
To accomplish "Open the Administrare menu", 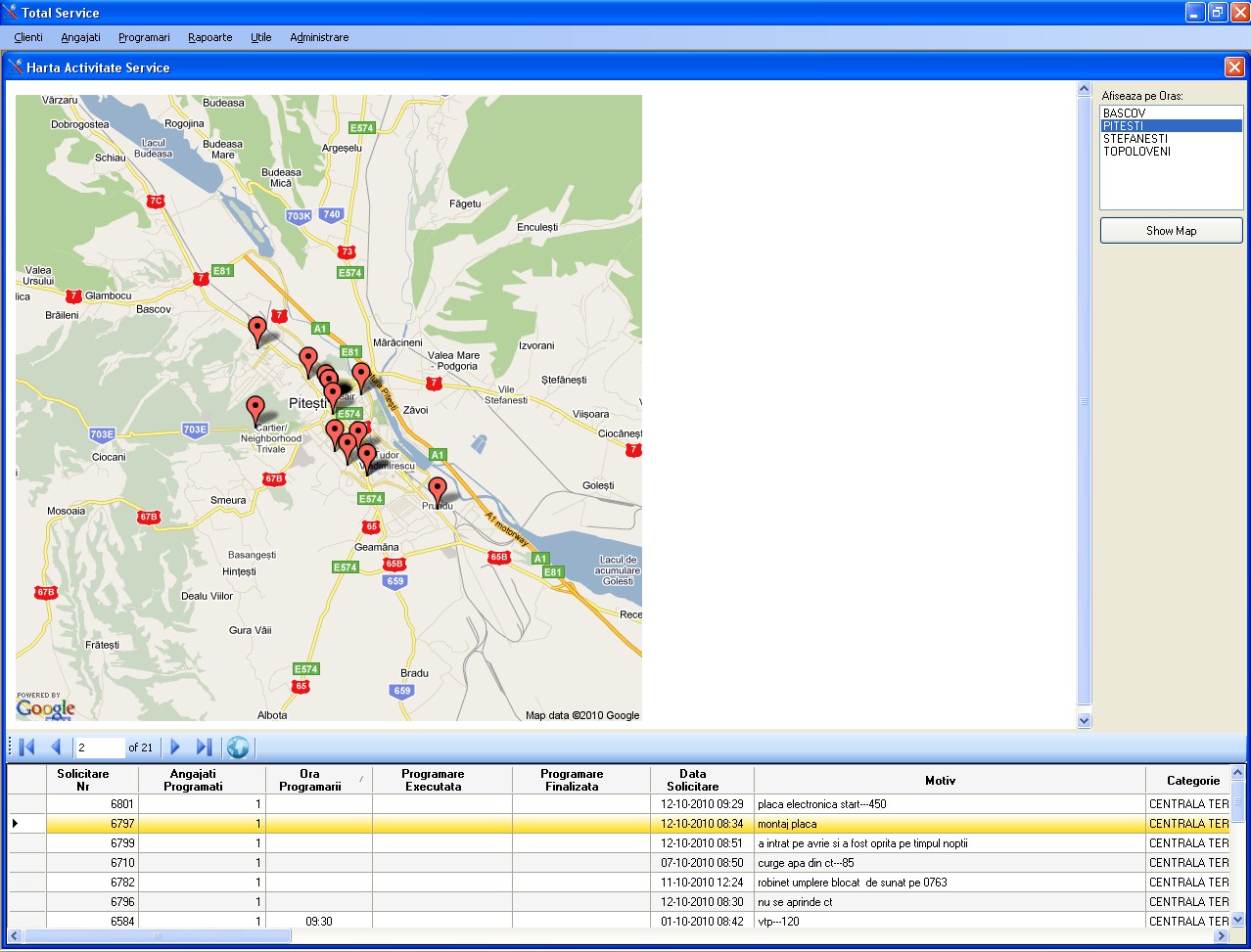I will click(x=319, y=37).
